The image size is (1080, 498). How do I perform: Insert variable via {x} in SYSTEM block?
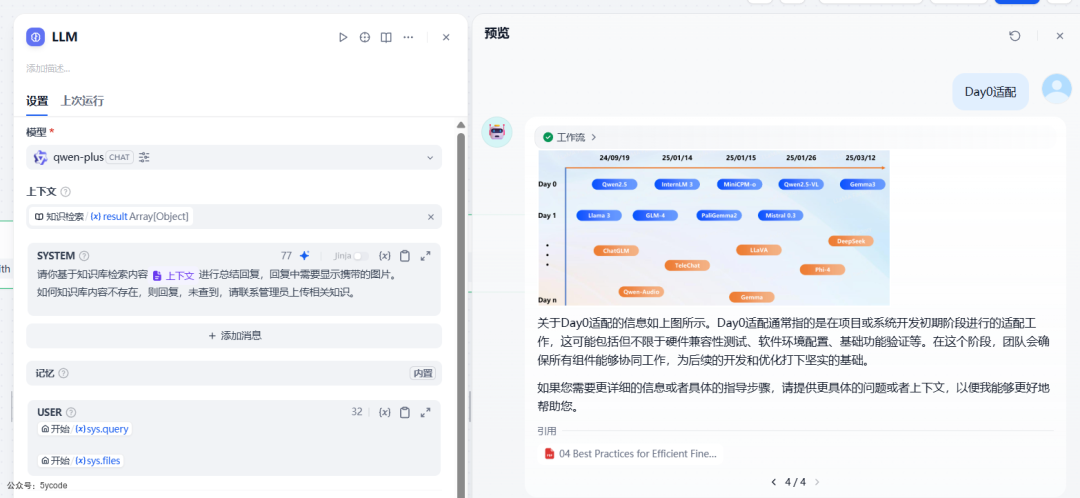pos(385,256)
